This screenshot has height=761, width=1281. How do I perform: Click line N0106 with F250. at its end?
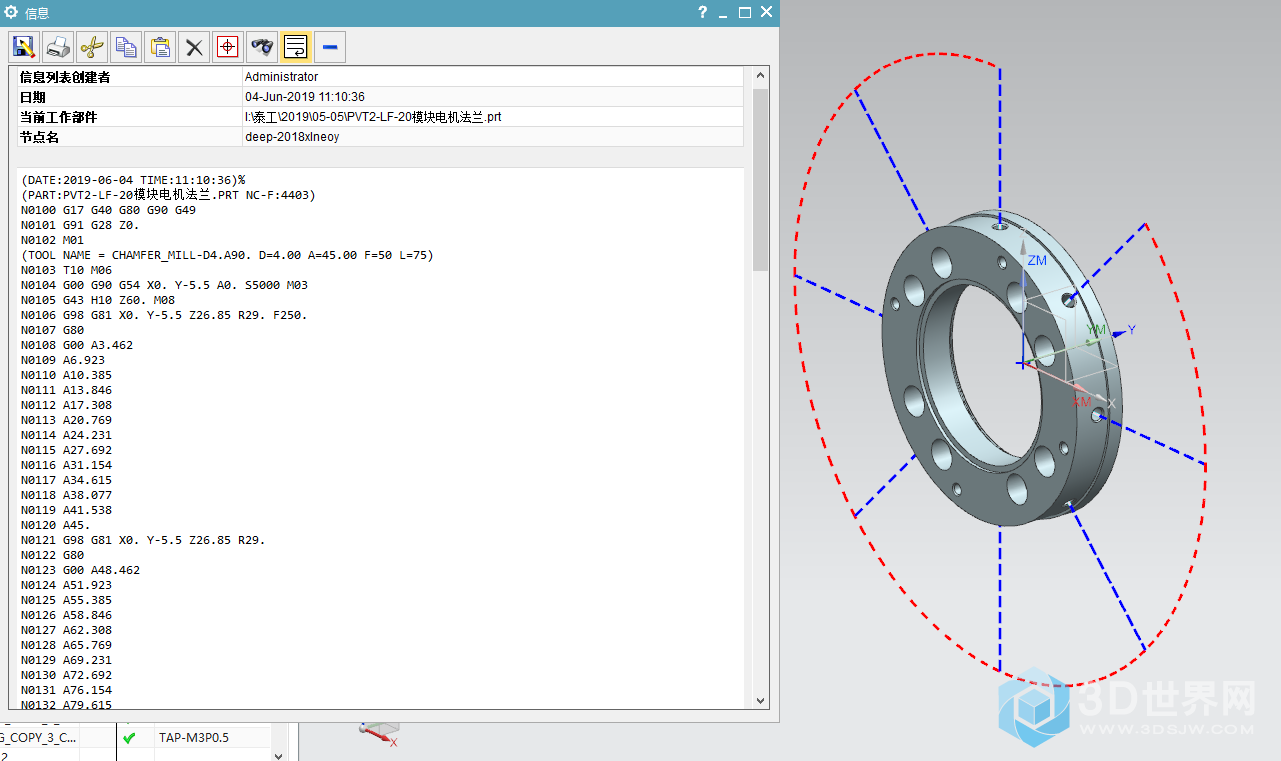164,315
